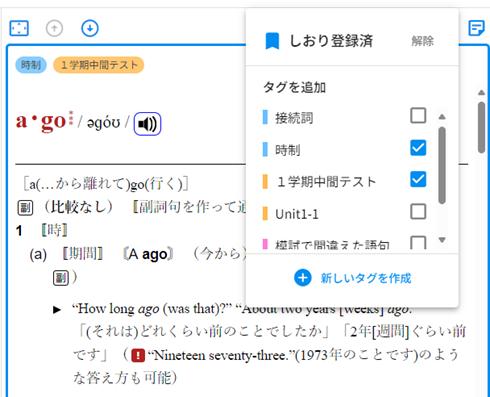
Task: Click the 《A ago》 pattern text
Action: click(148, 254)
